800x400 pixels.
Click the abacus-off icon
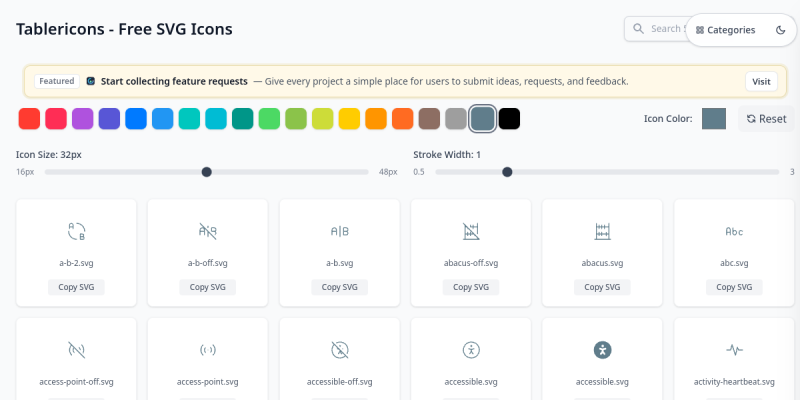coord(471,231)
